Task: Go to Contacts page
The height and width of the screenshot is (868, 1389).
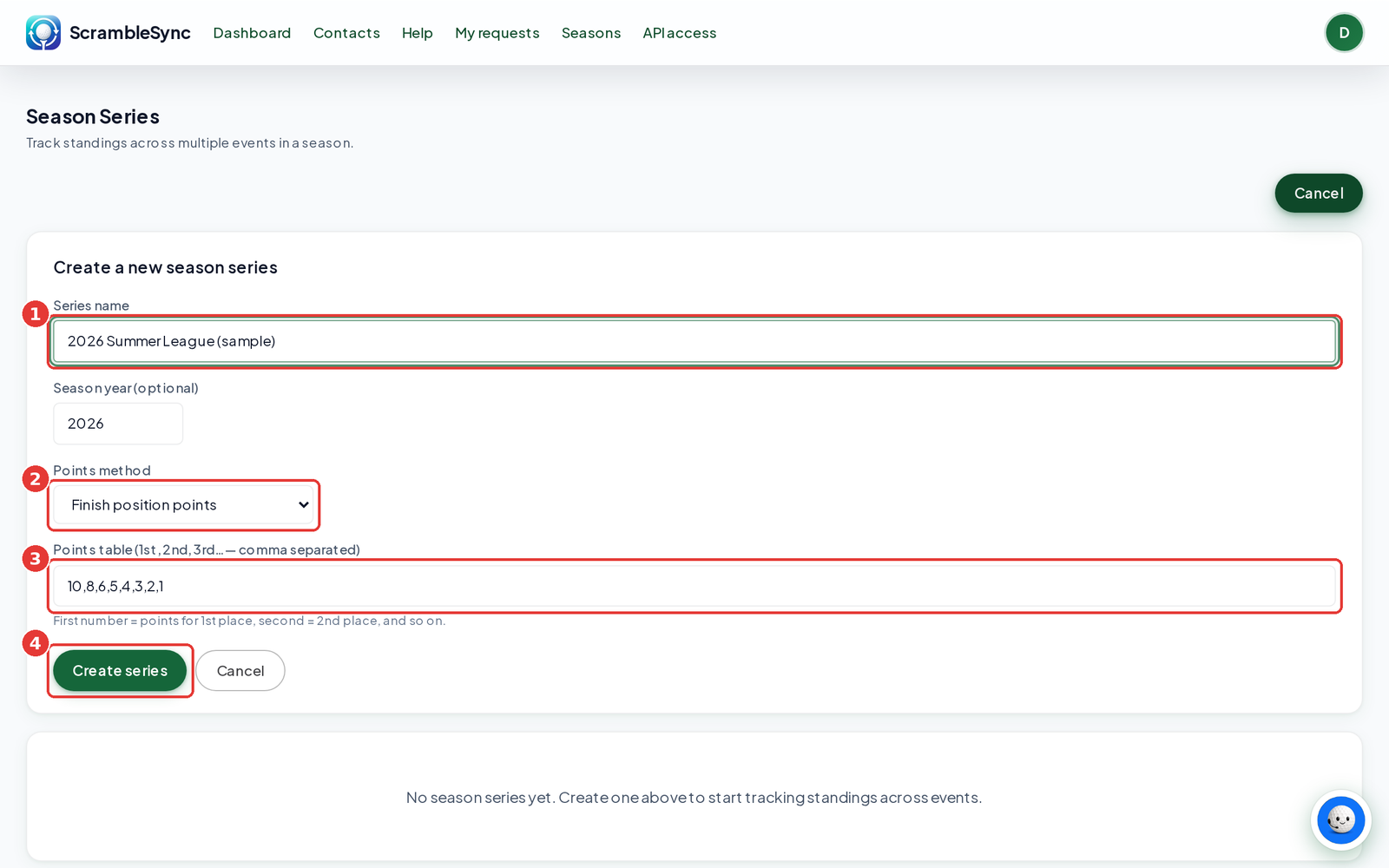Action: [346, 33]
